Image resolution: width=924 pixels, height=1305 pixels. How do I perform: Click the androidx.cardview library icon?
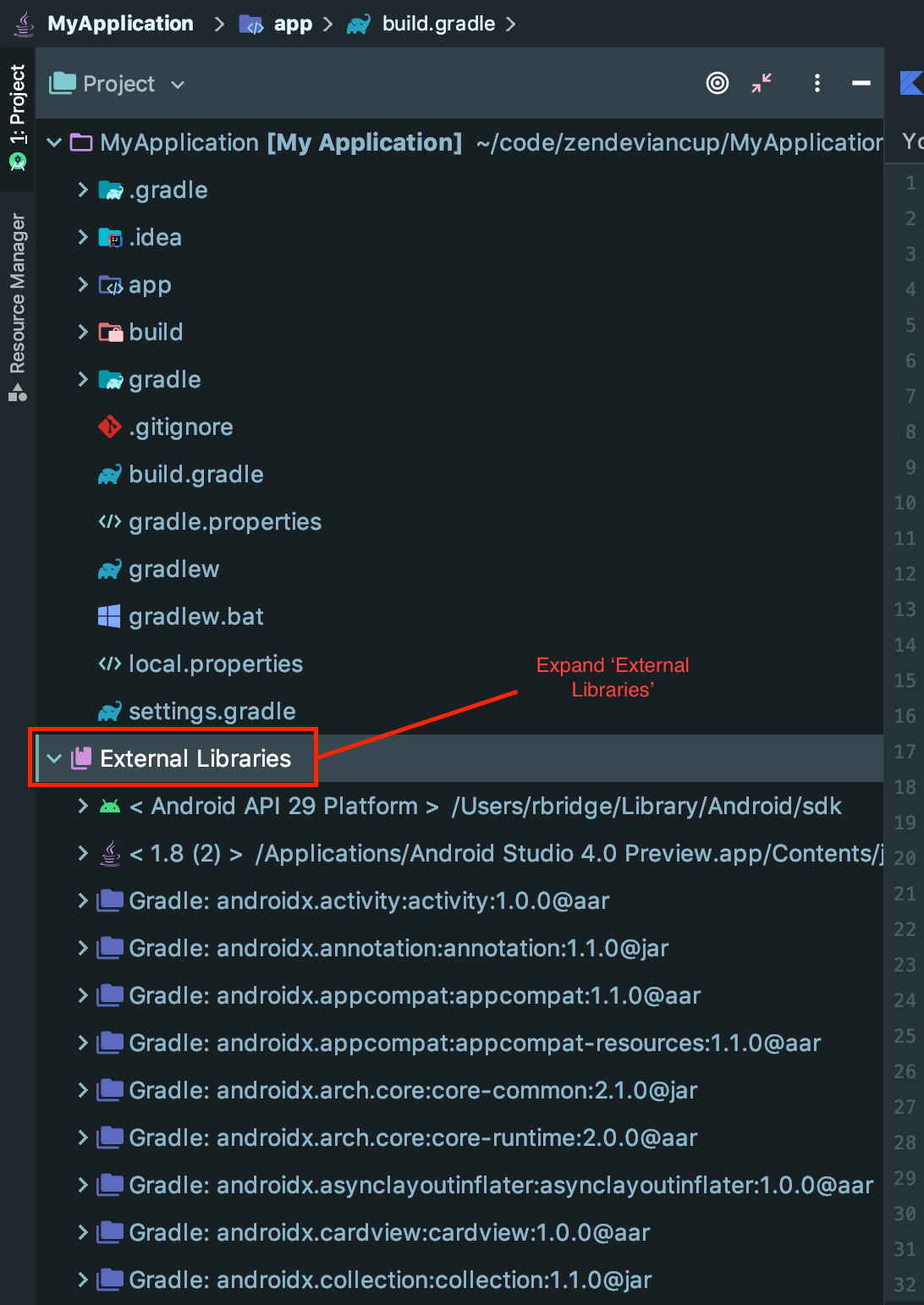[110, 1232]
